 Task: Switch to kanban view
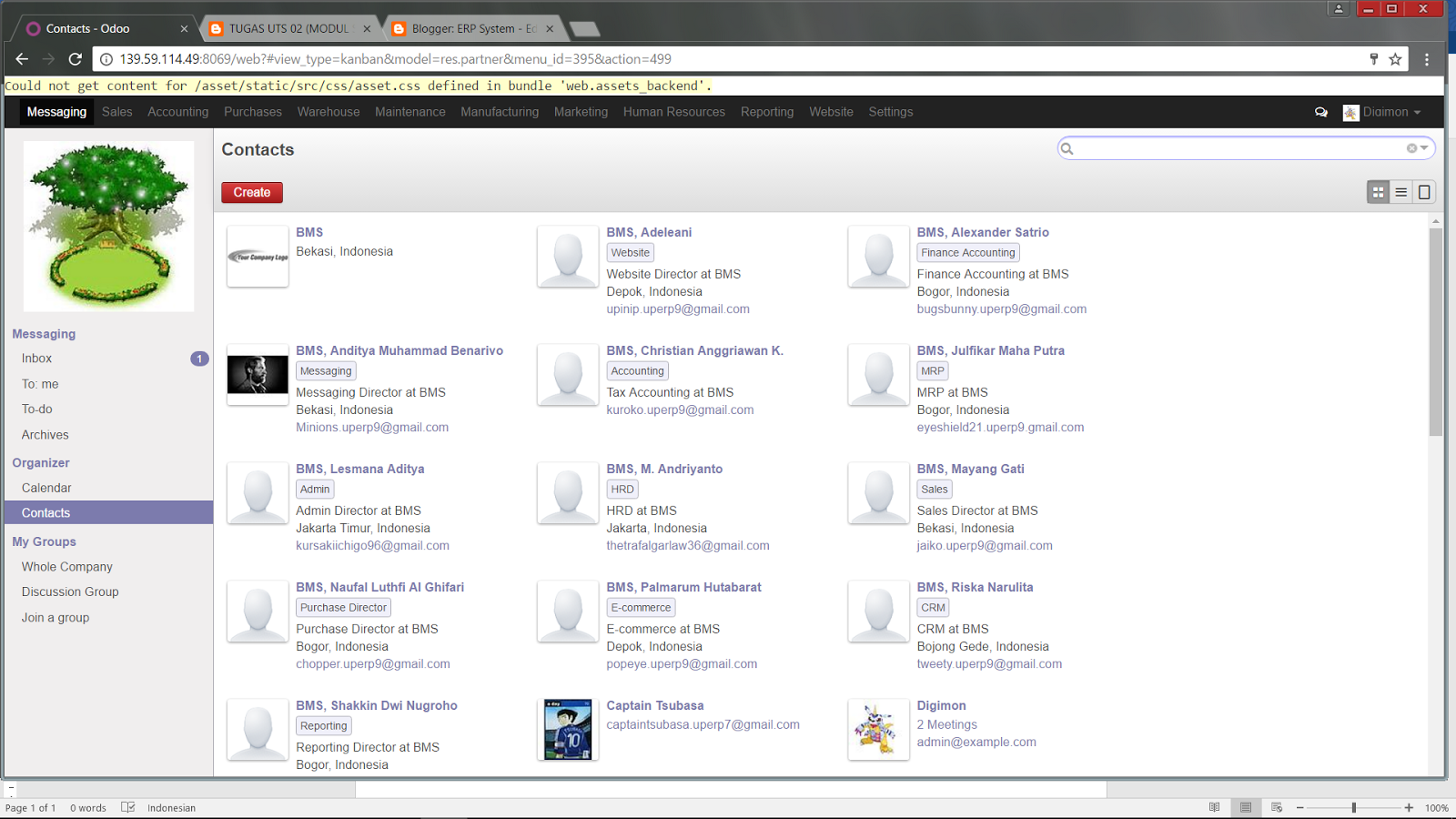1378,192
